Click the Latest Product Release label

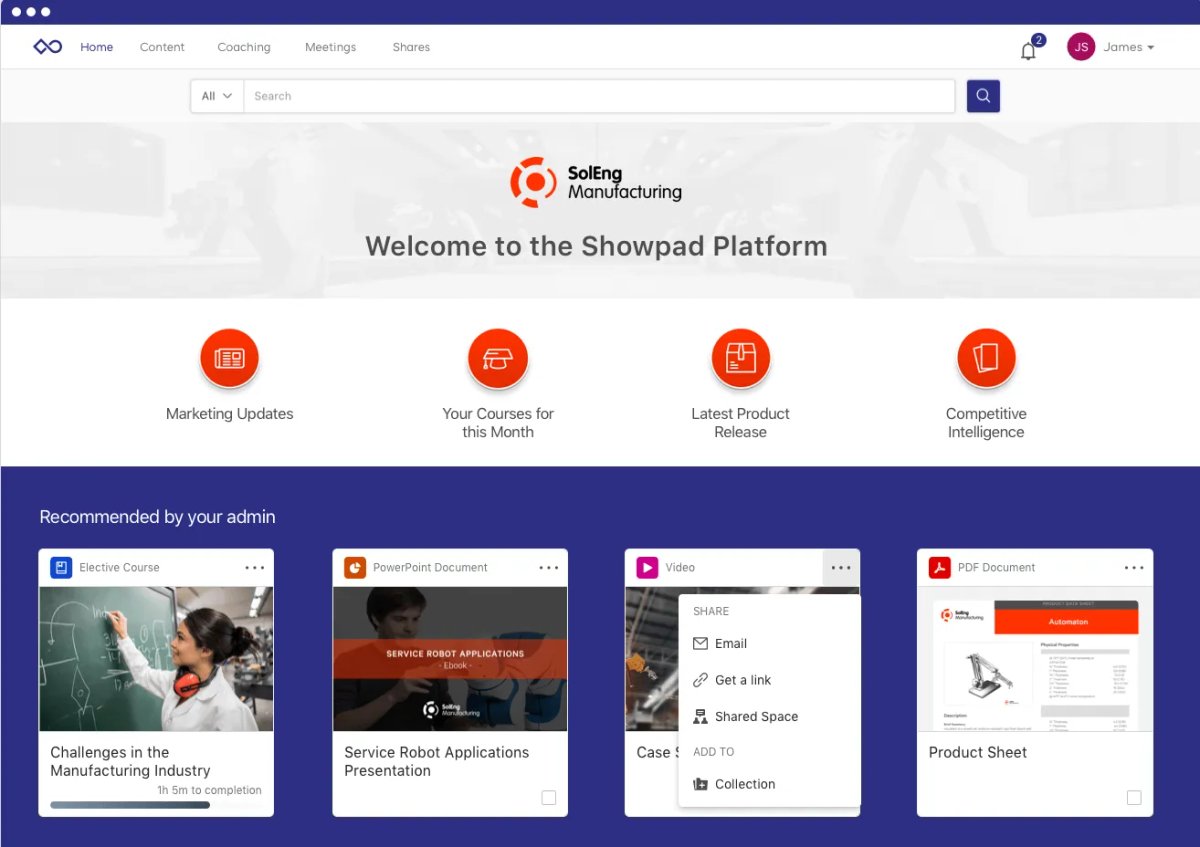pos(740,423)
